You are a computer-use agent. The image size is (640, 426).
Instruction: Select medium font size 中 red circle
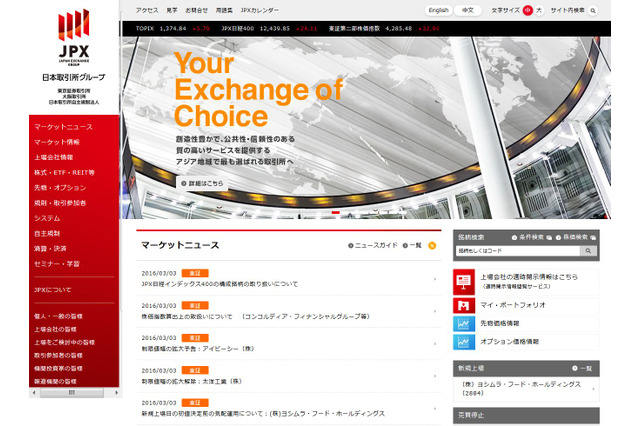pyautogui.click(x=528, y=11)
